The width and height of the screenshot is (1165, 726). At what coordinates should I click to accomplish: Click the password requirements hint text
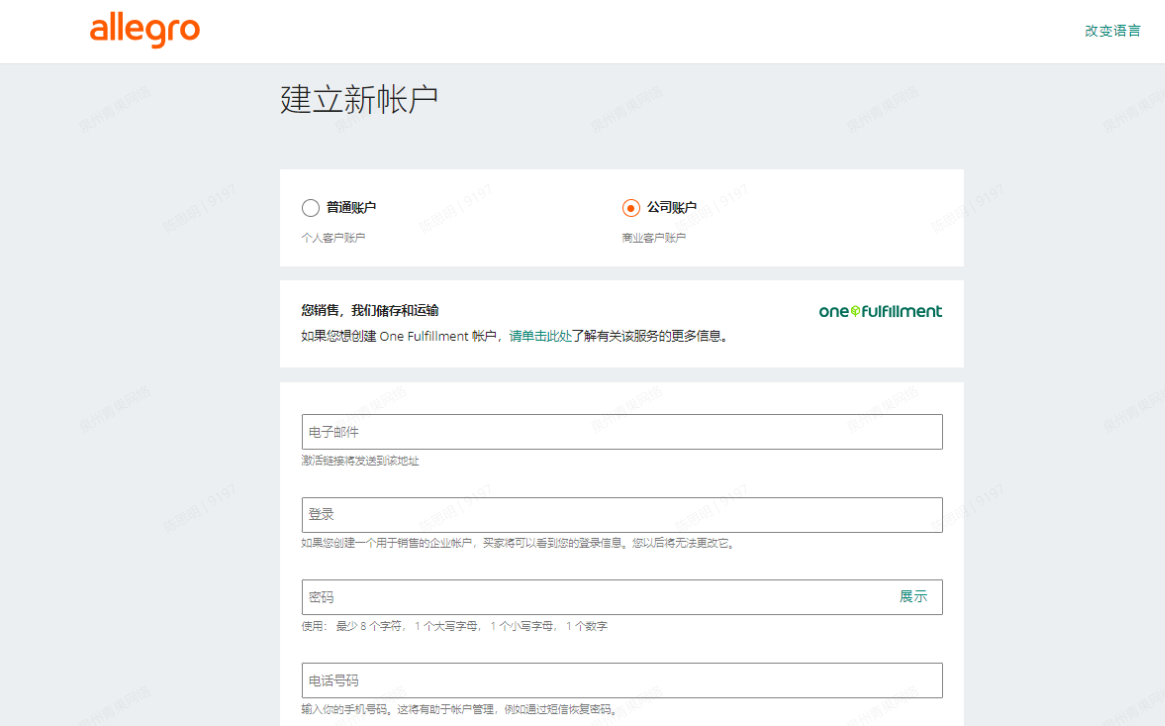coord(454,627)
